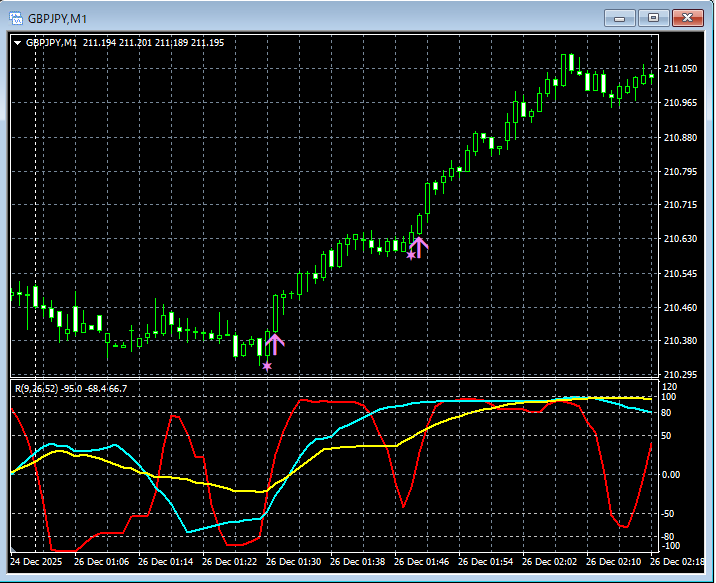Select the pink up arrow near 01:30

click(274, 345)
